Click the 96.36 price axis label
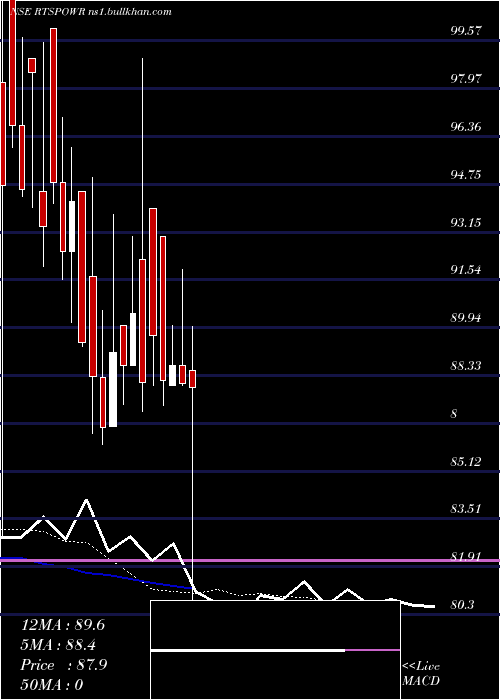The image size is (500, 700). (467, 126)
